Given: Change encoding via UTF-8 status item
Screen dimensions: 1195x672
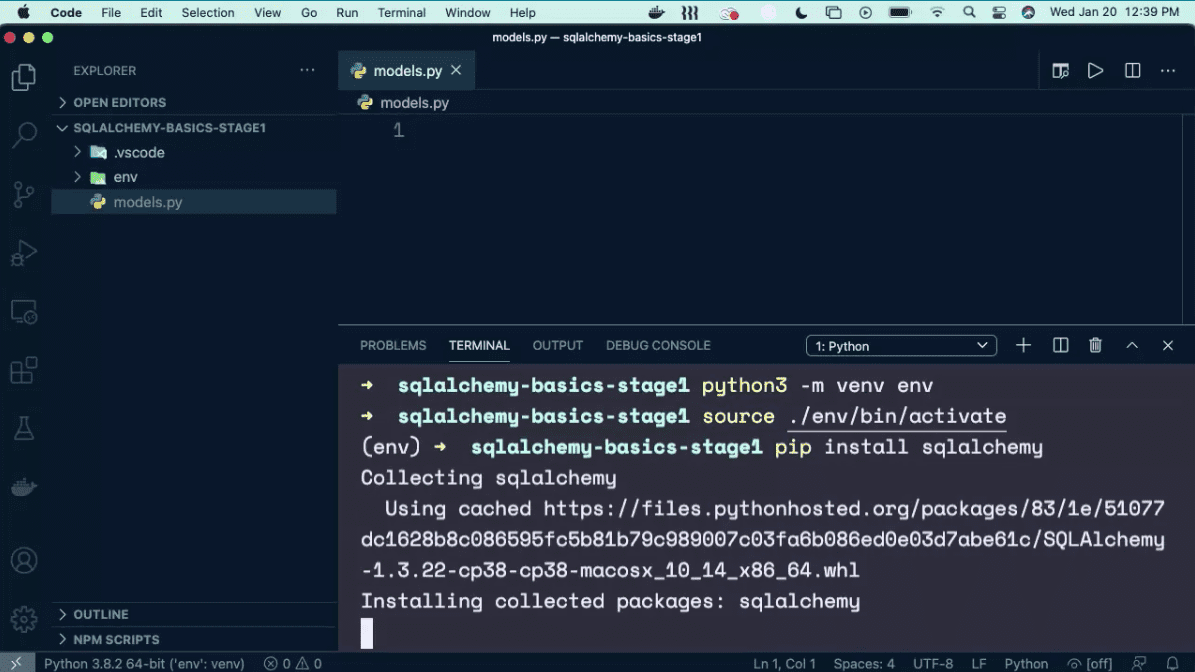Looking at the screenshot, I should point(933,664).
